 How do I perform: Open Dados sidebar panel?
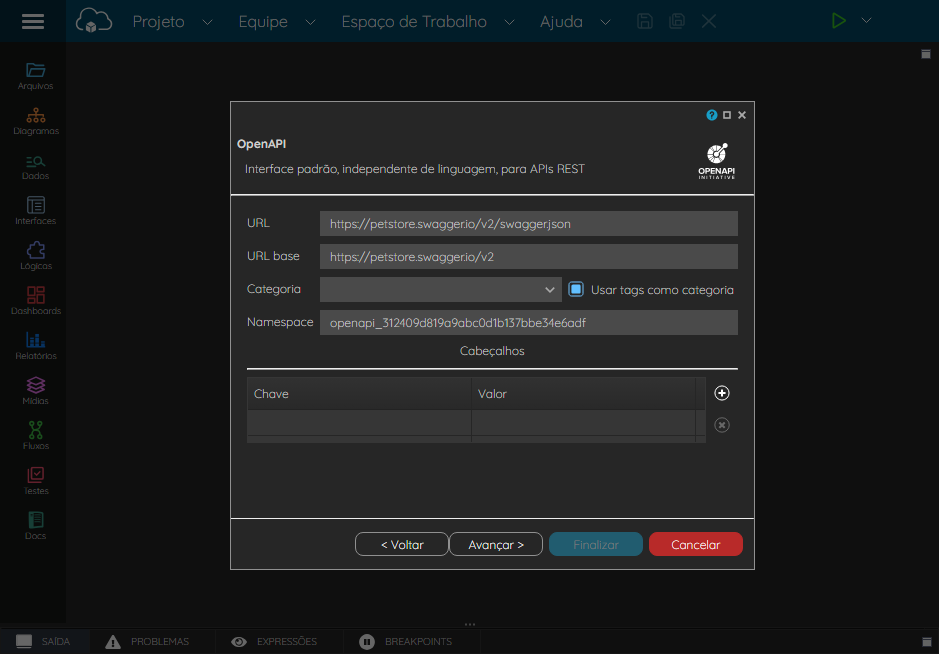[x=35, y=166]
